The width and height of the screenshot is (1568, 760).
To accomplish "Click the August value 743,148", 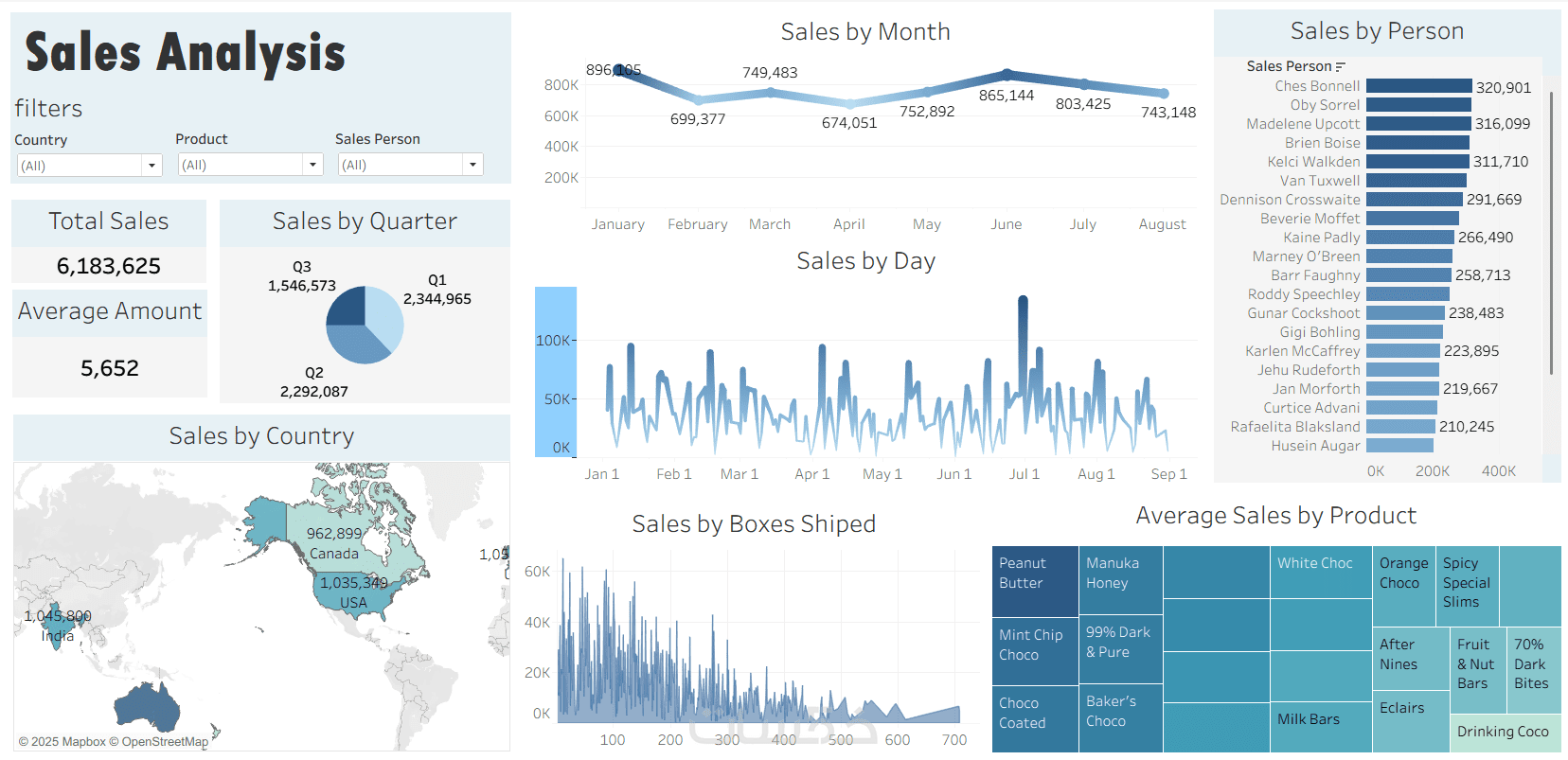I will click(x=1168, y=113).
